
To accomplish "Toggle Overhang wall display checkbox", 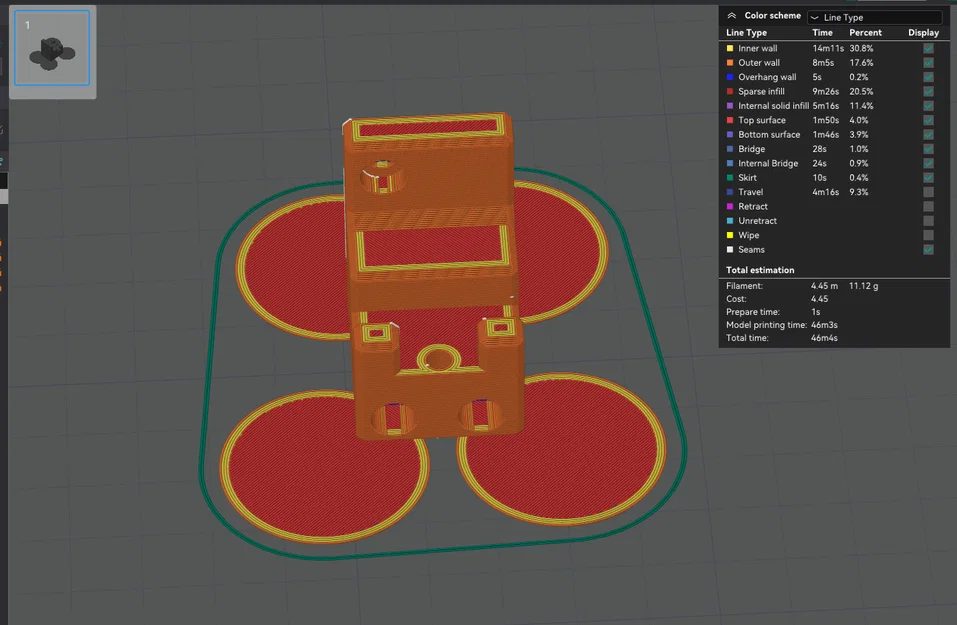I will tap(928, 77).
